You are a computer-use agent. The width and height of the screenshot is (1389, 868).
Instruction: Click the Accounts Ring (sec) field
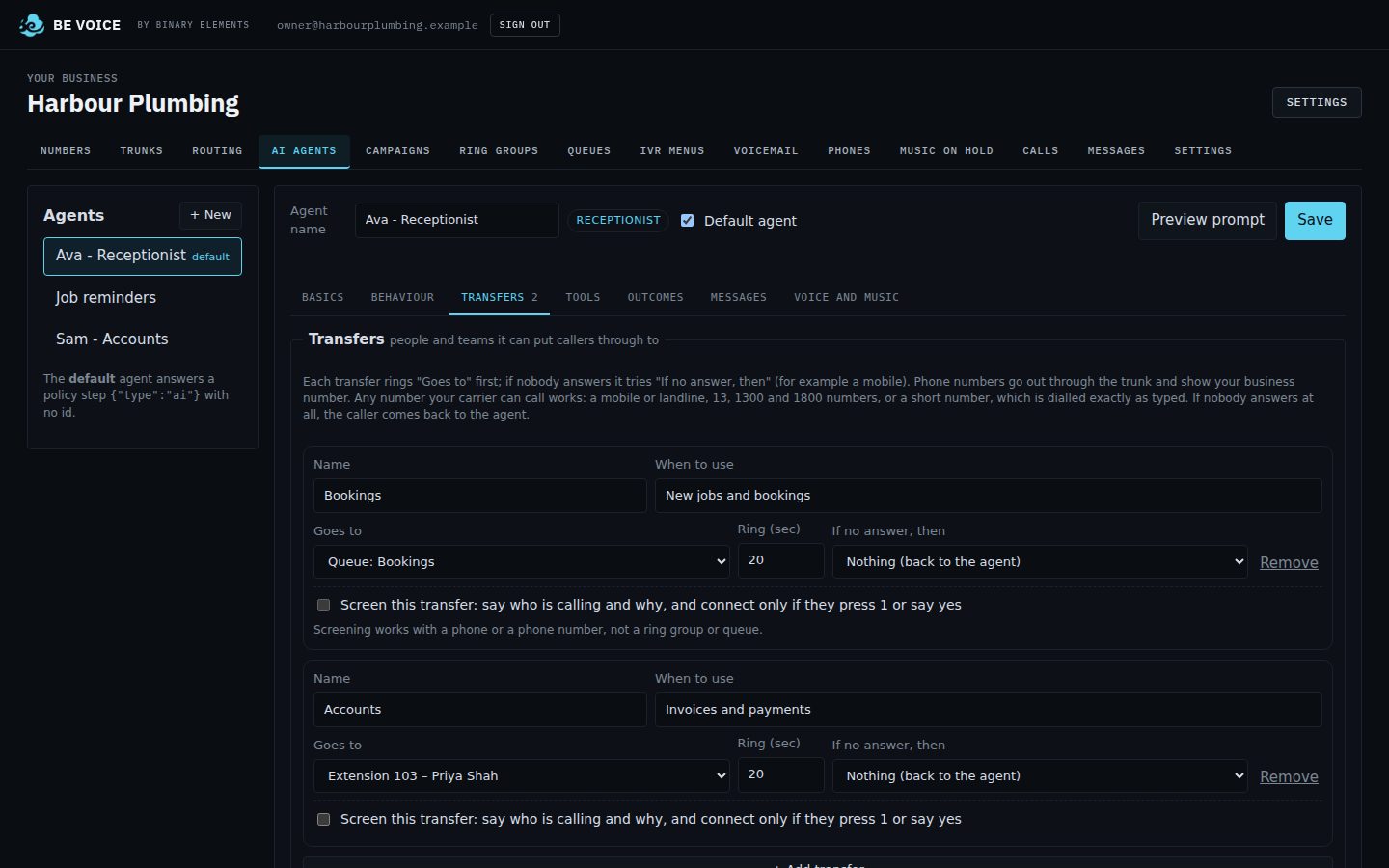coord(781,775)
